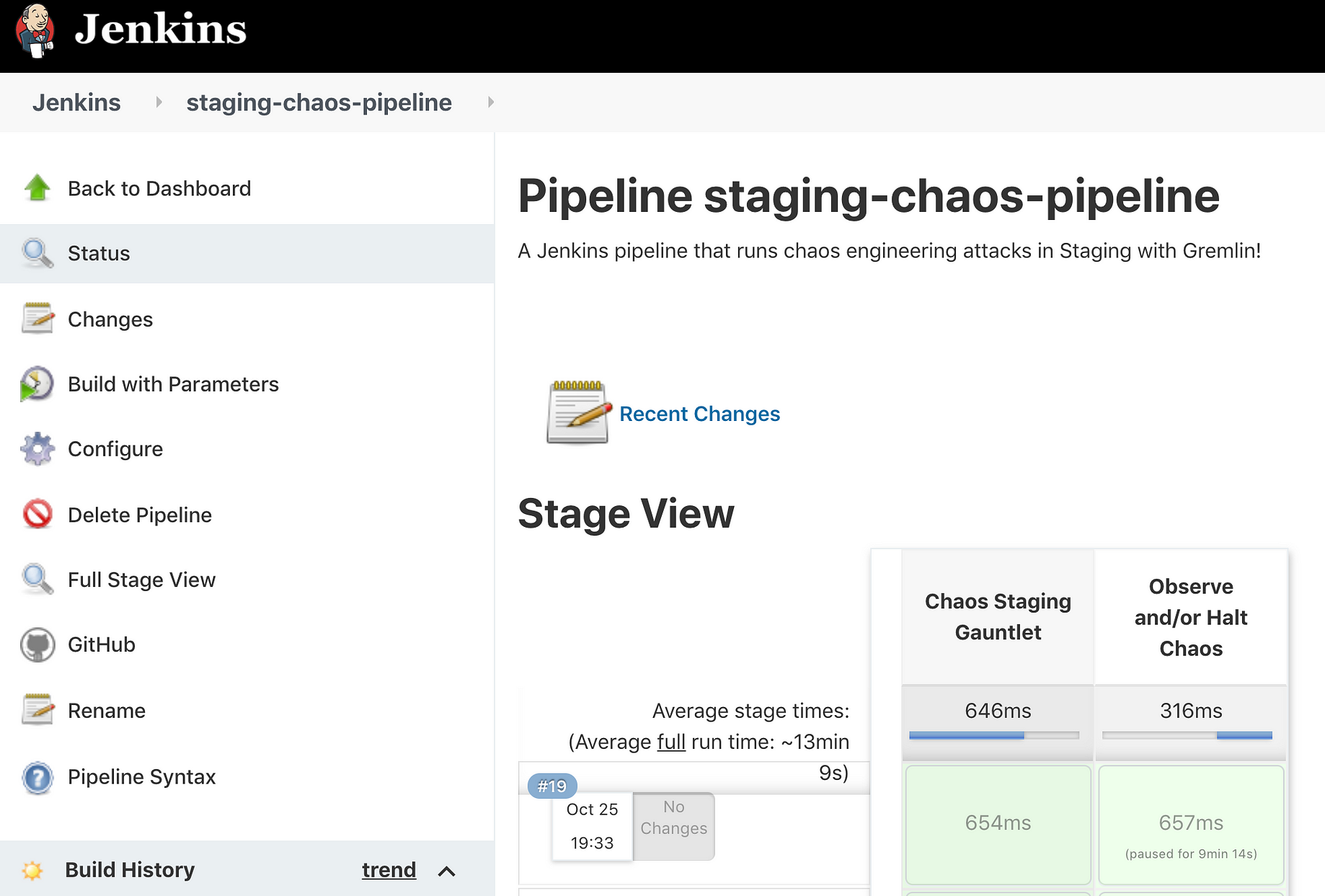Click the Full Stage View magnifier icon
1325x896 pixels.
37,579
